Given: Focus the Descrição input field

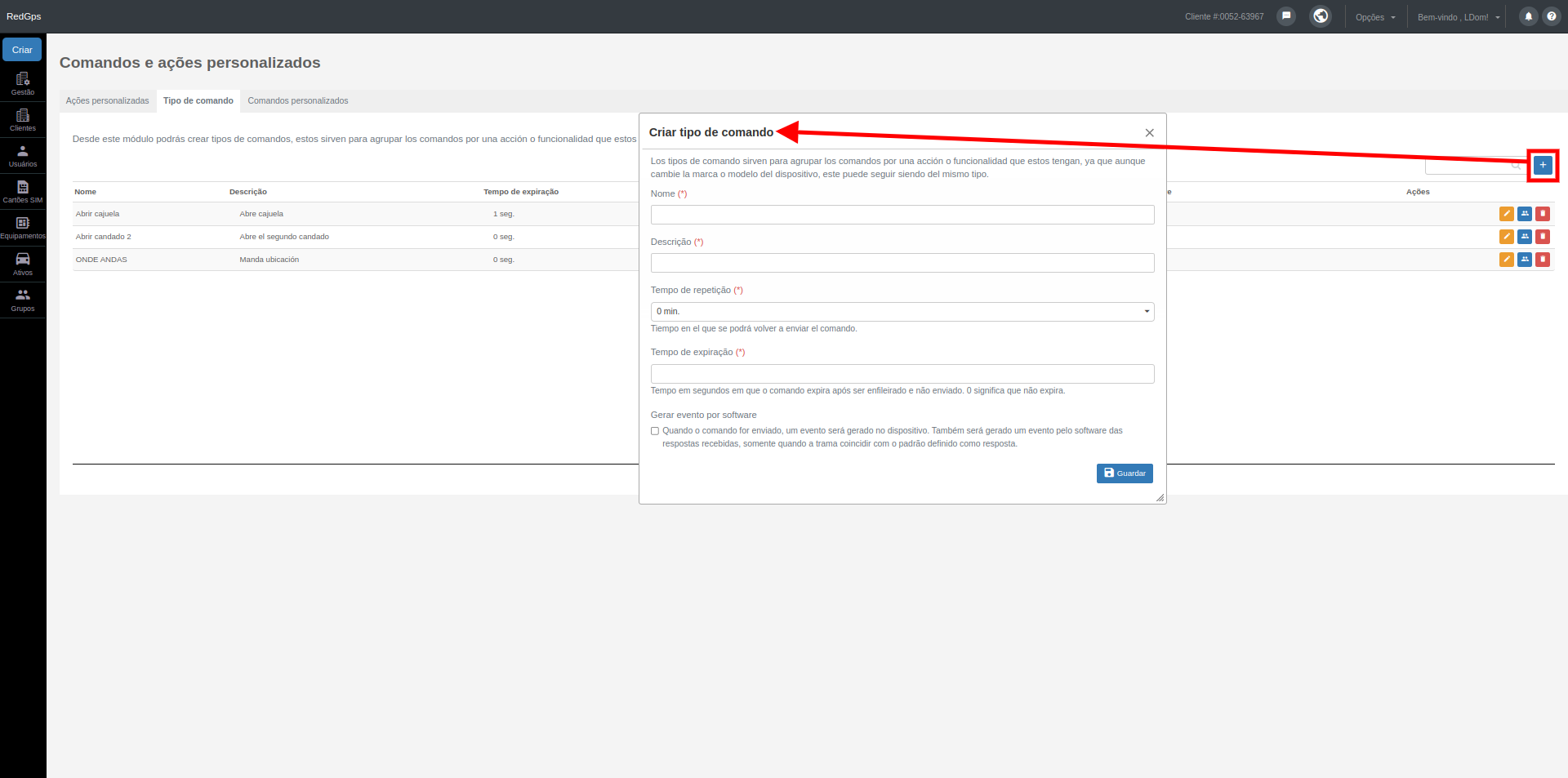Looking at the screenshot, I should point(902,263).
